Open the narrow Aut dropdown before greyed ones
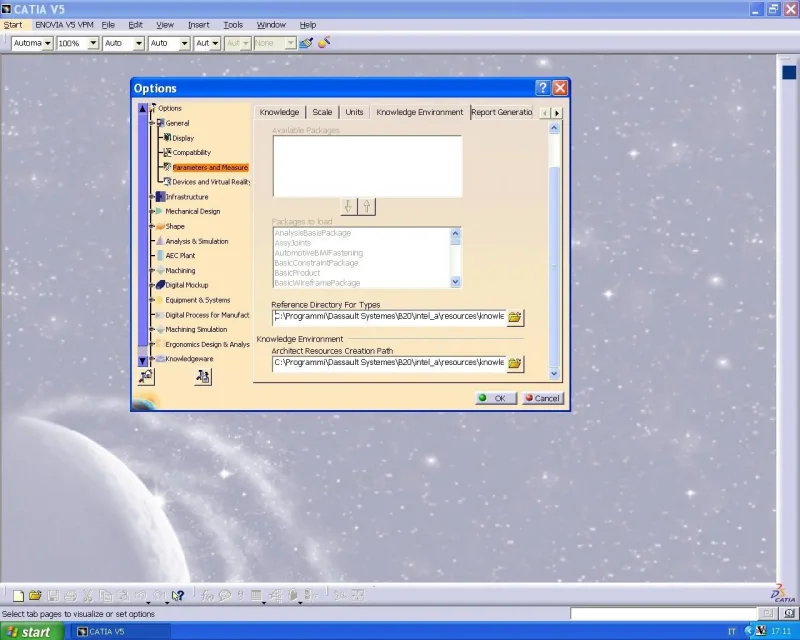 click(215, 43)
